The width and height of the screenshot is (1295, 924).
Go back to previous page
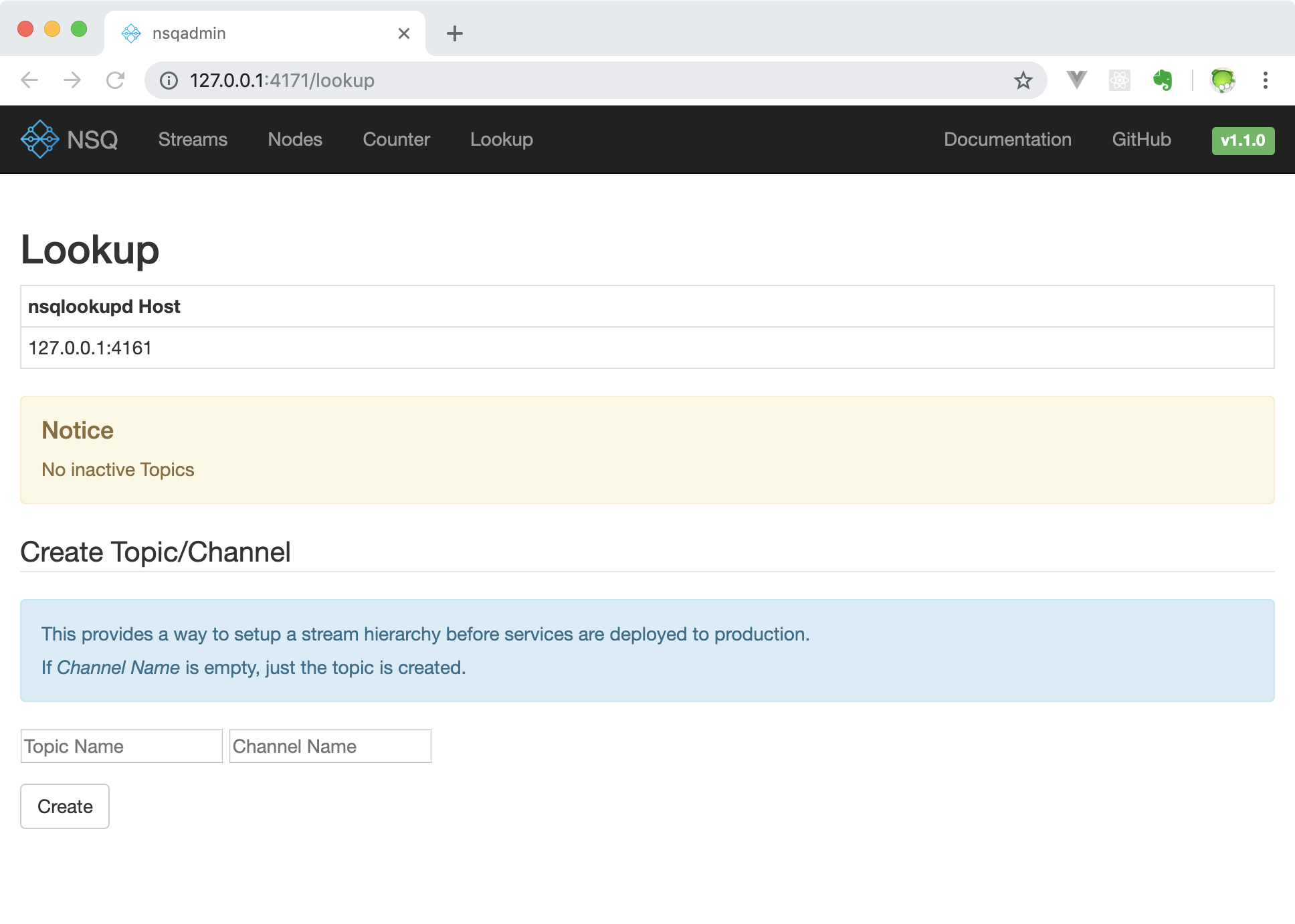(29, 80)
